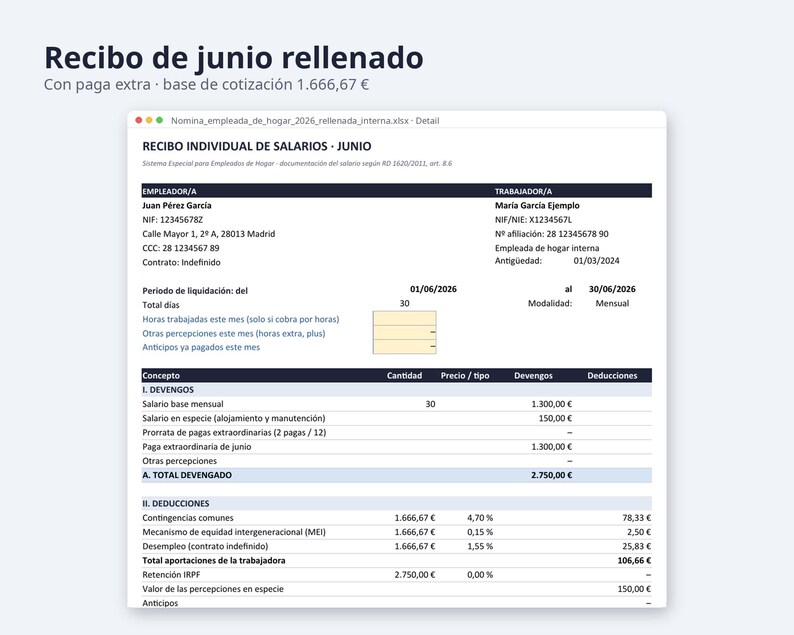Click 'Paga extraordinaria de junio' amount 1.300,00 €
This screenshot has height=635, width=794.
pos(551,447)
